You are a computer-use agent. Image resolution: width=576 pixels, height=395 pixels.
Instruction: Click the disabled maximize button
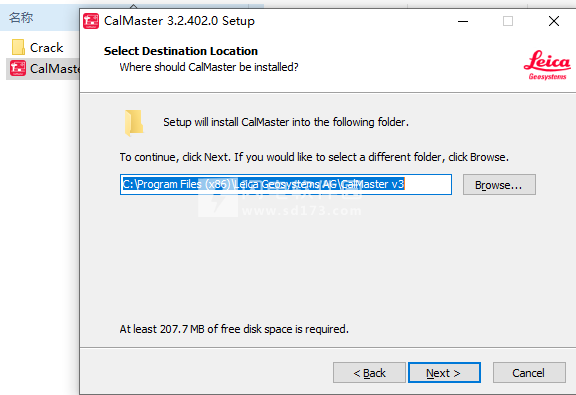508,21
